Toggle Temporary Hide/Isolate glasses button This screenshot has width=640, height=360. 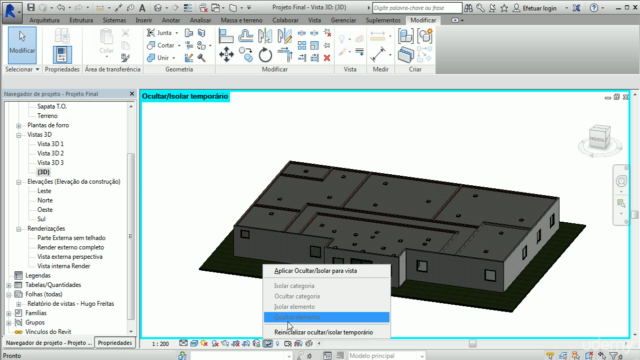click(267, 344)
